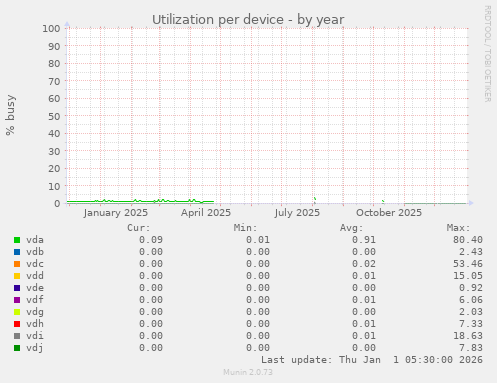Click vda max value 80.40
The image size is (497, 383).
[x=468, y=240]
